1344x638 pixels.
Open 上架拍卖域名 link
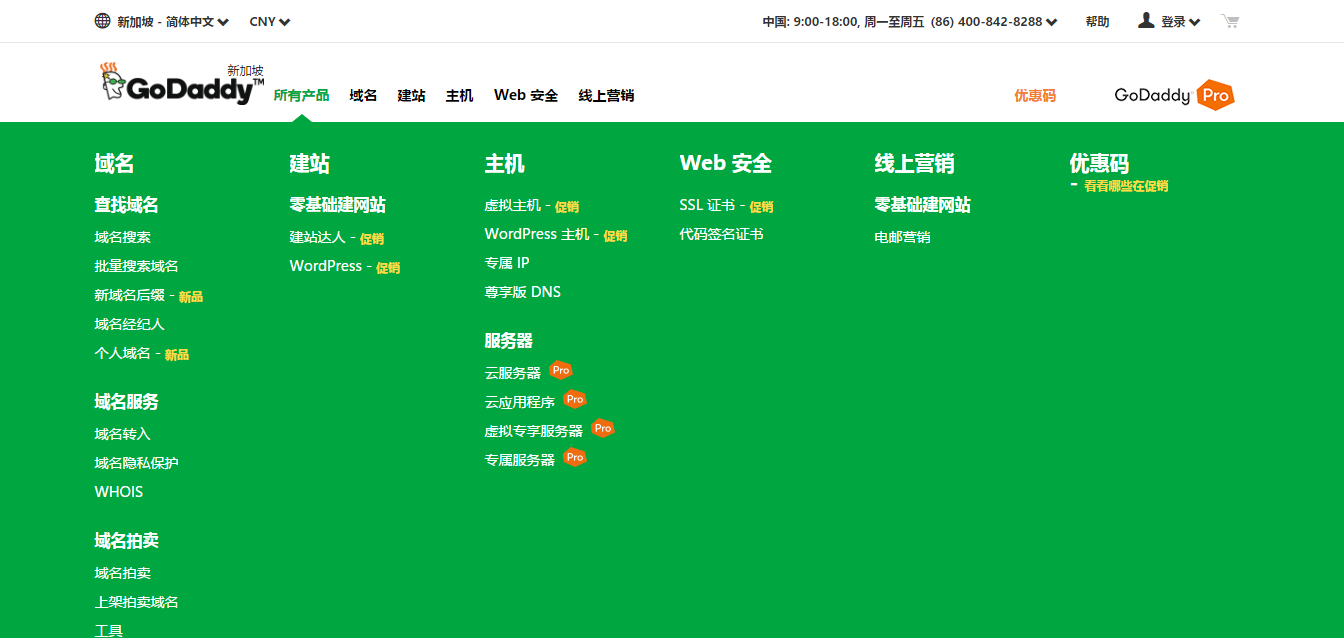tap(137, 602)
